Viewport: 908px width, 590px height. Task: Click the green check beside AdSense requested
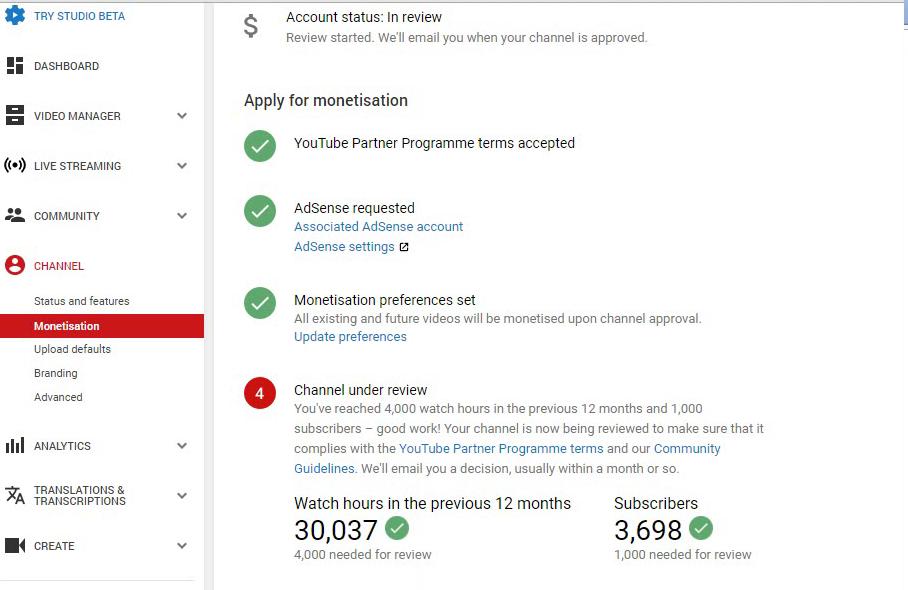pyautogui.click(x=260, y=211)
